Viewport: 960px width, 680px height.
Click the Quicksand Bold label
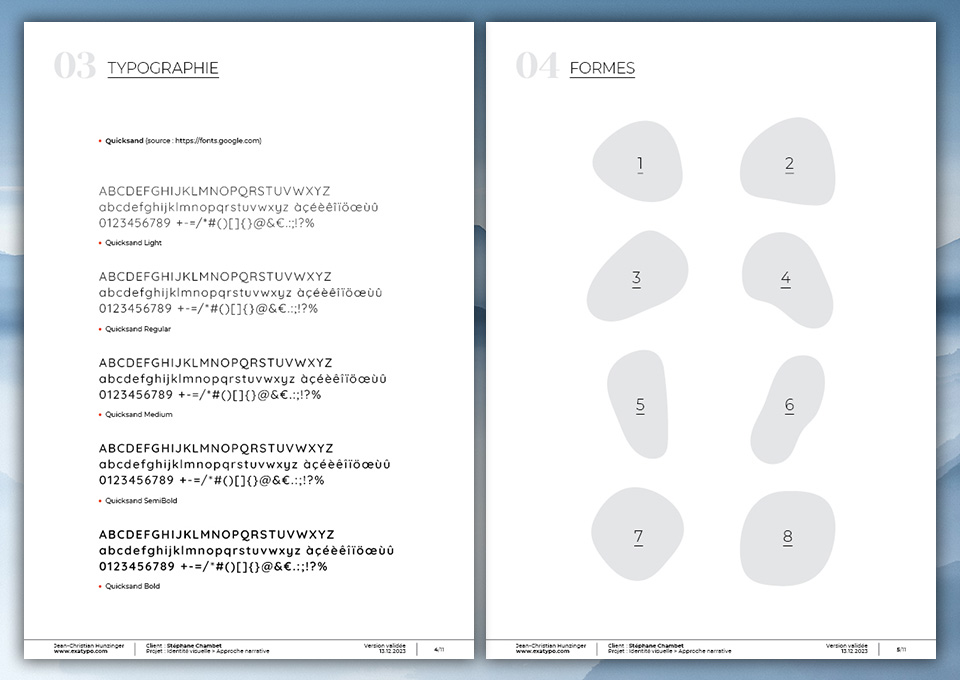point(132,586)
